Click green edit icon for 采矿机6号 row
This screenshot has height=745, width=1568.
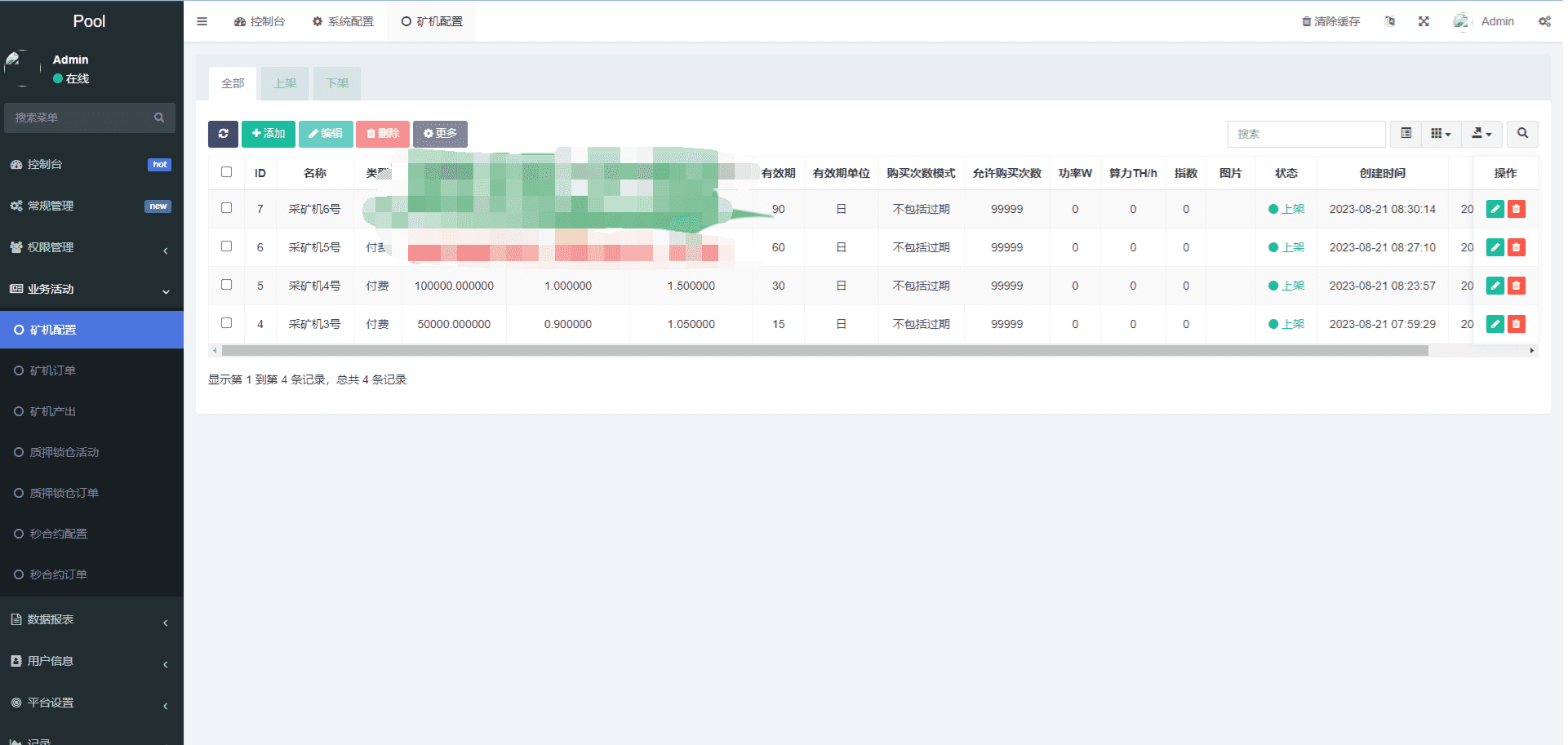pos(1495,209)
